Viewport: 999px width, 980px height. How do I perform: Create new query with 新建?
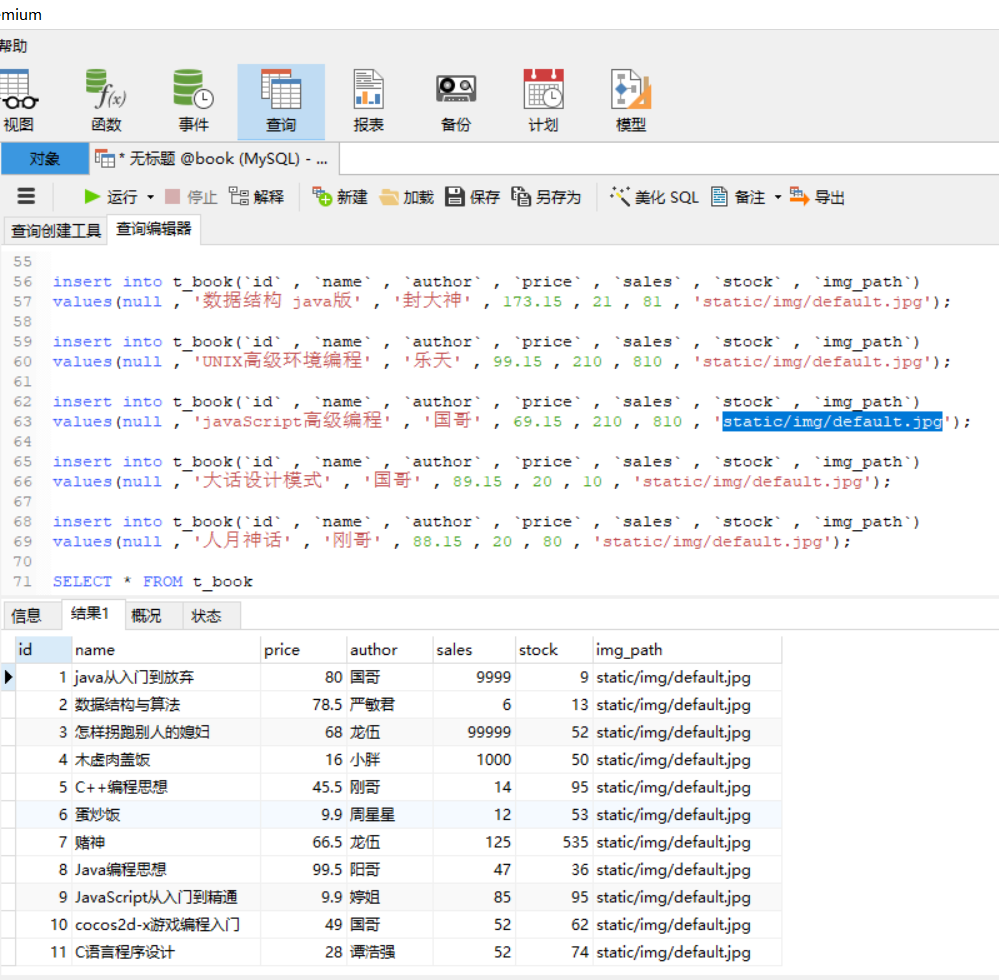[340, 197]
